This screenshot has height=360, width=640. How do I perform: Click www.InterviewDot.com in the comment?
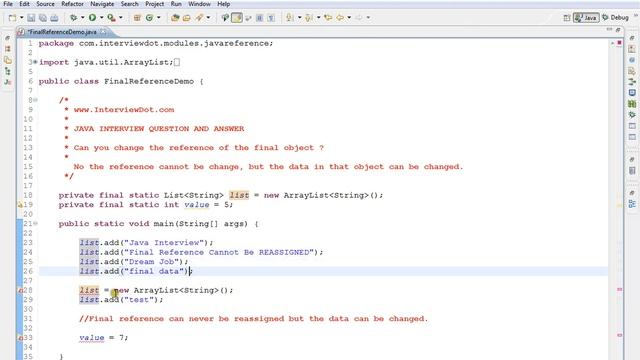click(124, 110)
